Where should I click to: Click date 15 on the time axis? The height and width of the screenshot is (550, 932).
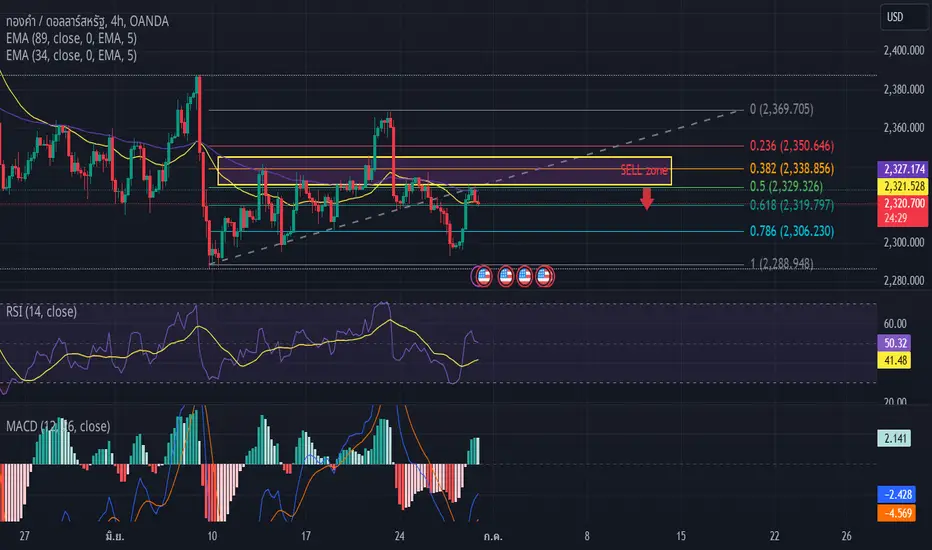point(681,536)
